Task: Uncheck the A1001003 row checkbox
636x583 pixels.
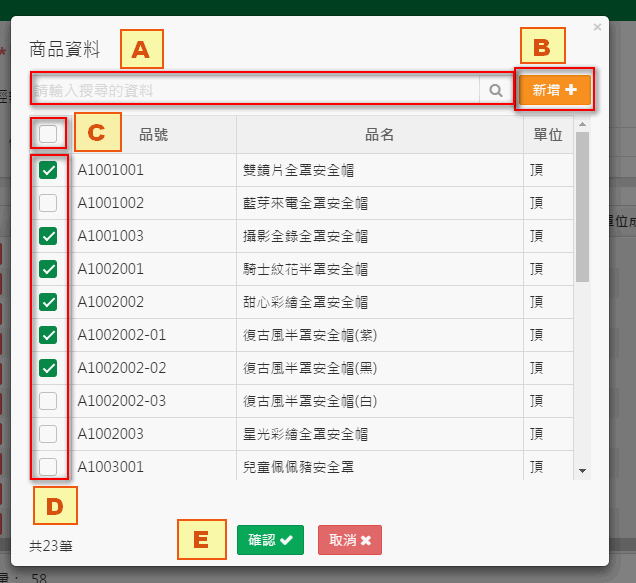Action: click(48, 236)
